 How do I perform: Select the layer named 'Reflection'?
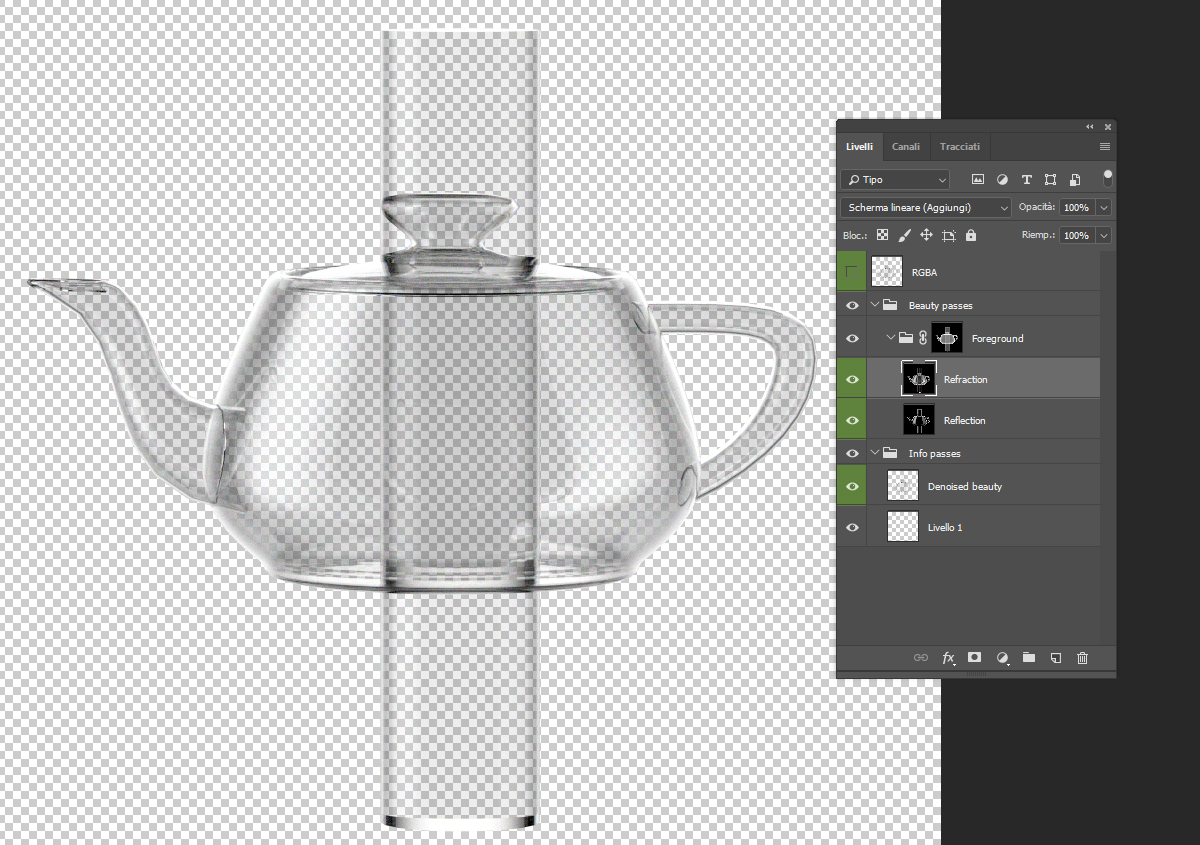(964, 420)
